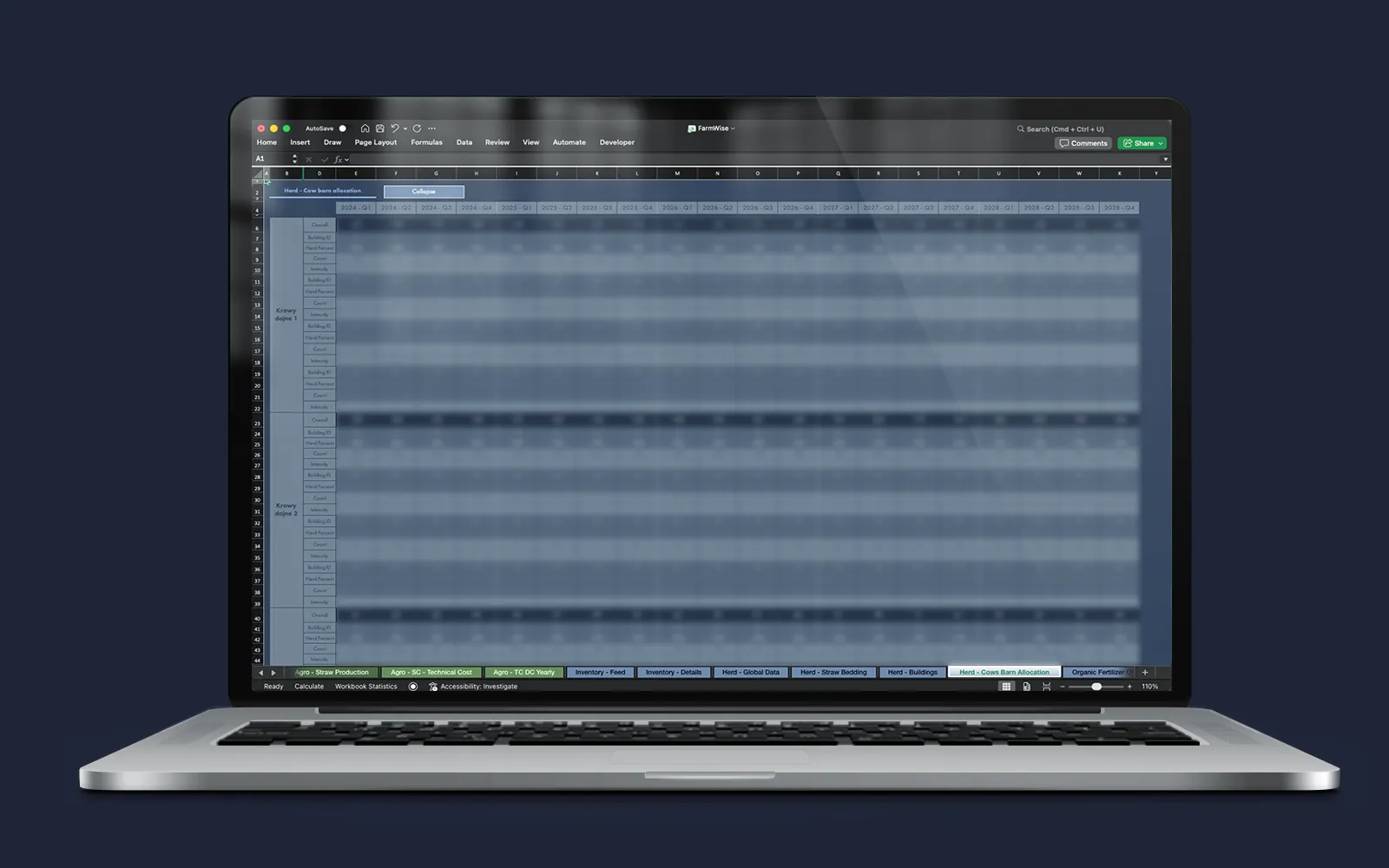
Task: Click the Name Box stepper arrows
Action: (x=295, y=159)
